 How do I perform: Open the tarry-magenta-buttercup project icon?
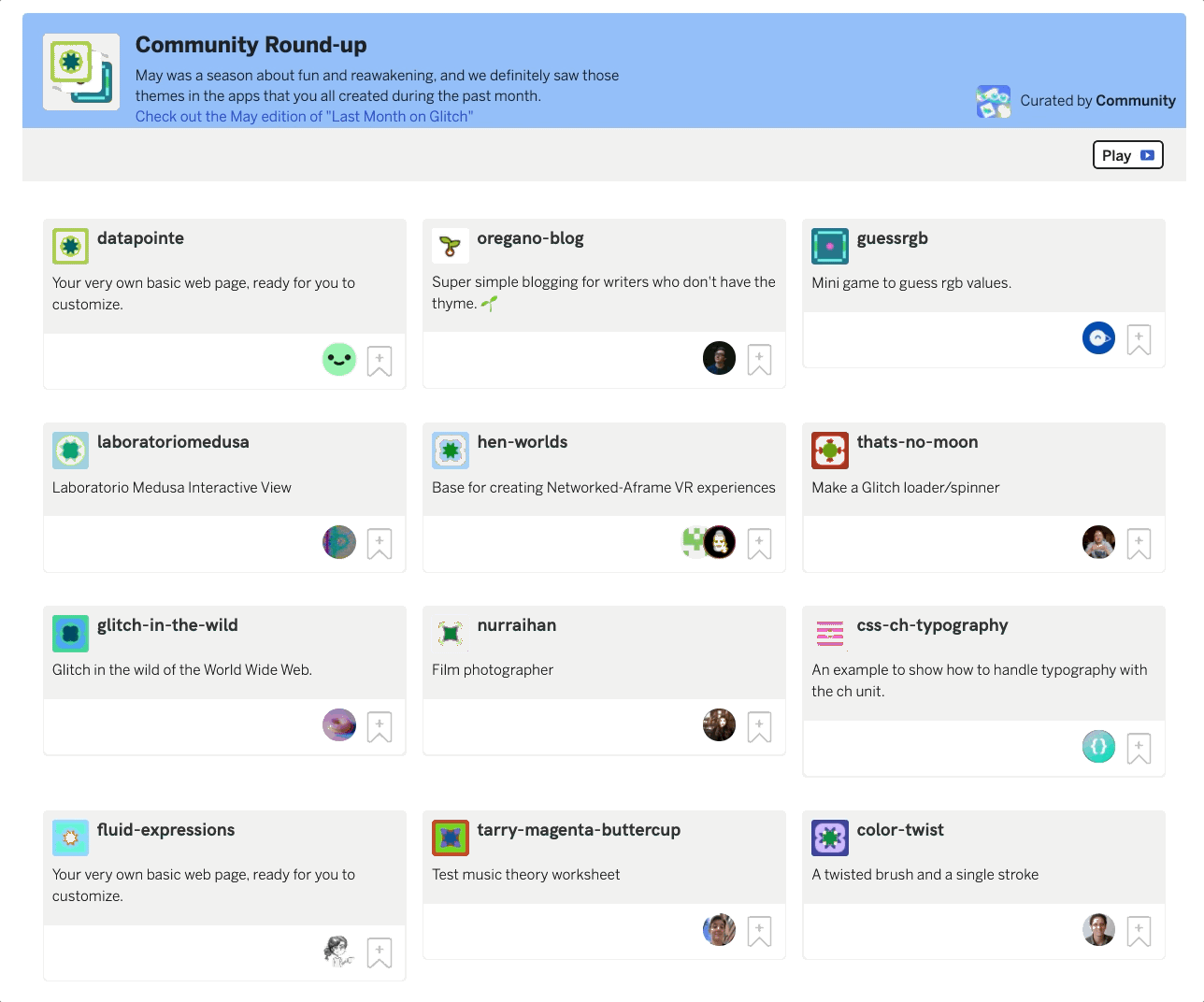click(x=450, y=838)
